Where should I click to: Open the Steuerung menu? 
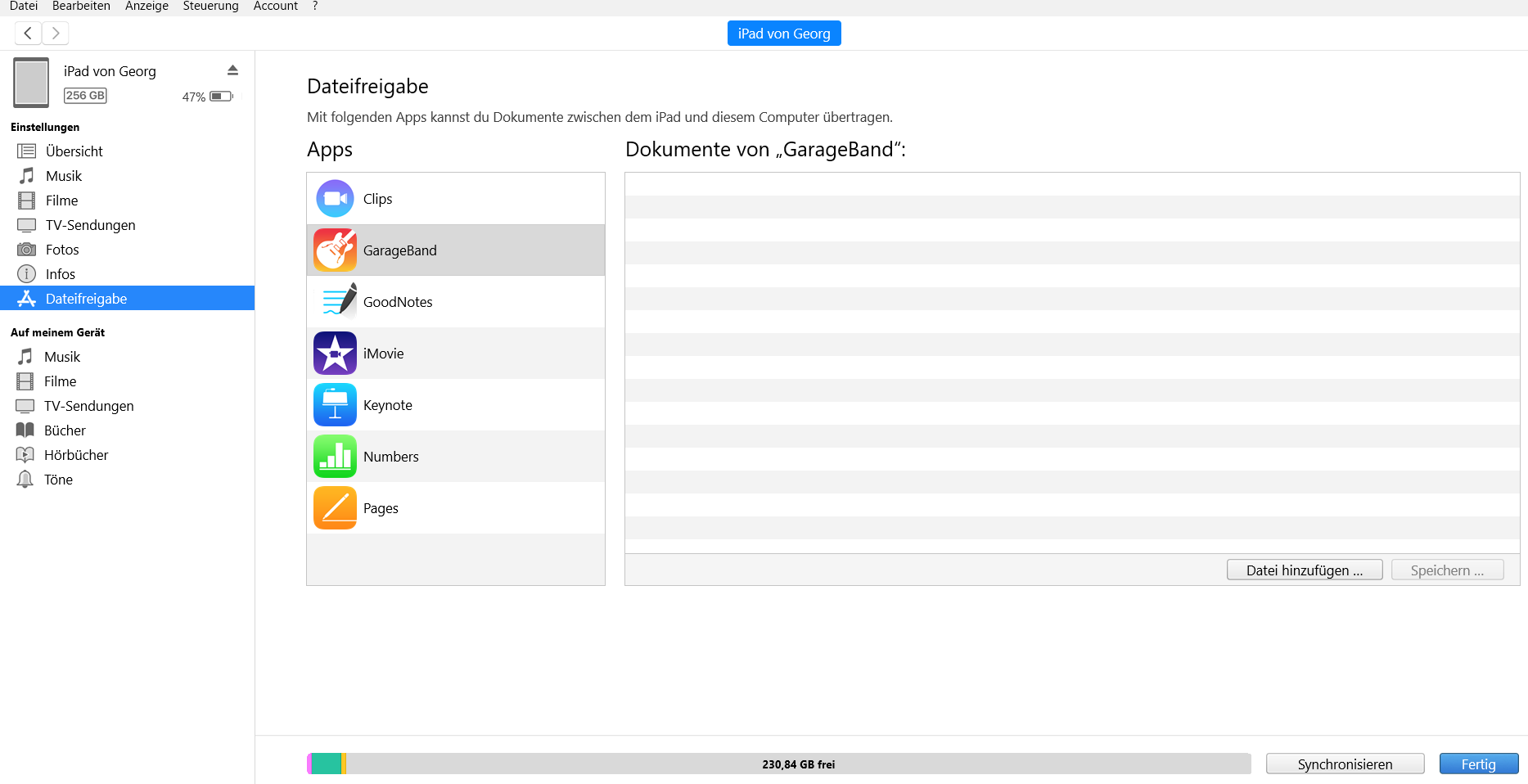pyautogui.click(x=210, y=7)
